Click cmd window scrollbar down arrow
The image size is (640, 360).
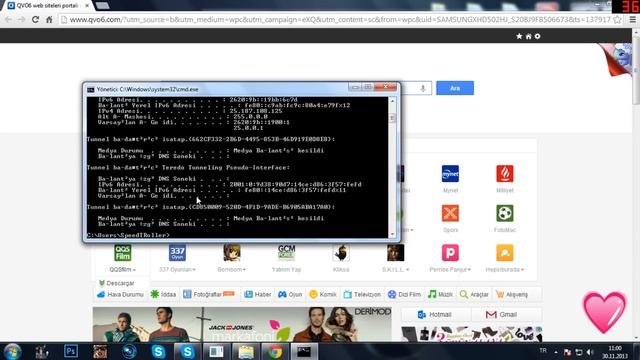point(392,235)
